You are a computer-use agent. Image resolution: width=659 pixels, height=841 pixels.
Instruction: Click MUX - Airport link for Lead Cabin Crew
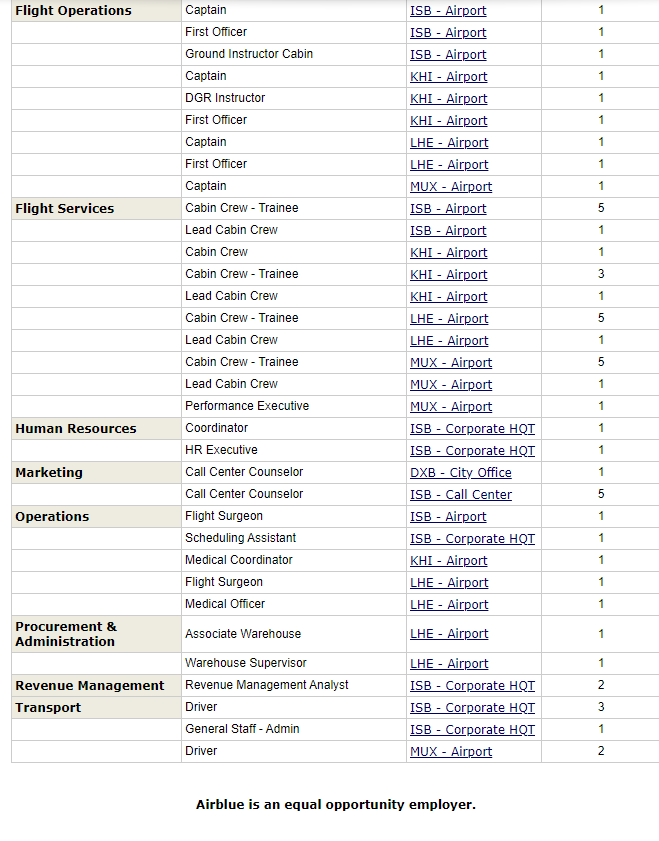coord(451,385)
